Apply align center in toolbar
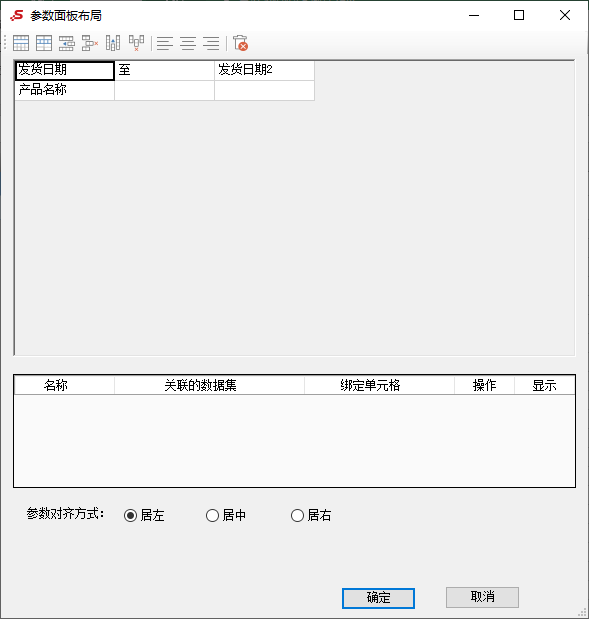The height and width of the screenshot is (619, 589). 188,43
